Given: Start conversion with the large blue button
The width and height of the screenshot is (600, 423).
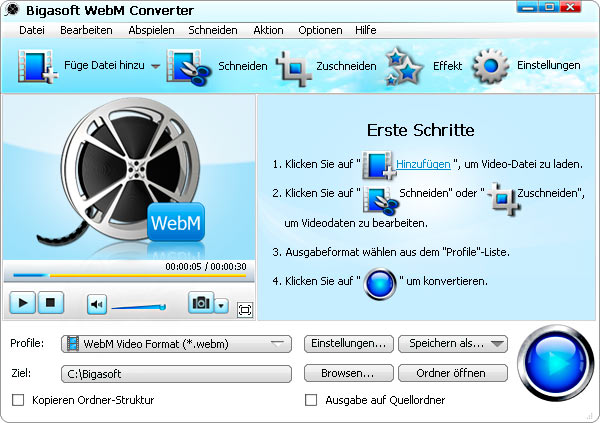Looking at the screenshot, I should click(556, 363).
